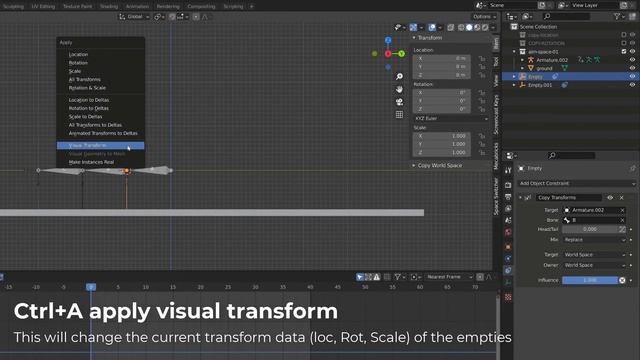640x360 pixels.
Task: Open the Mix Replace dropdown
Action: tap(594, 240)
